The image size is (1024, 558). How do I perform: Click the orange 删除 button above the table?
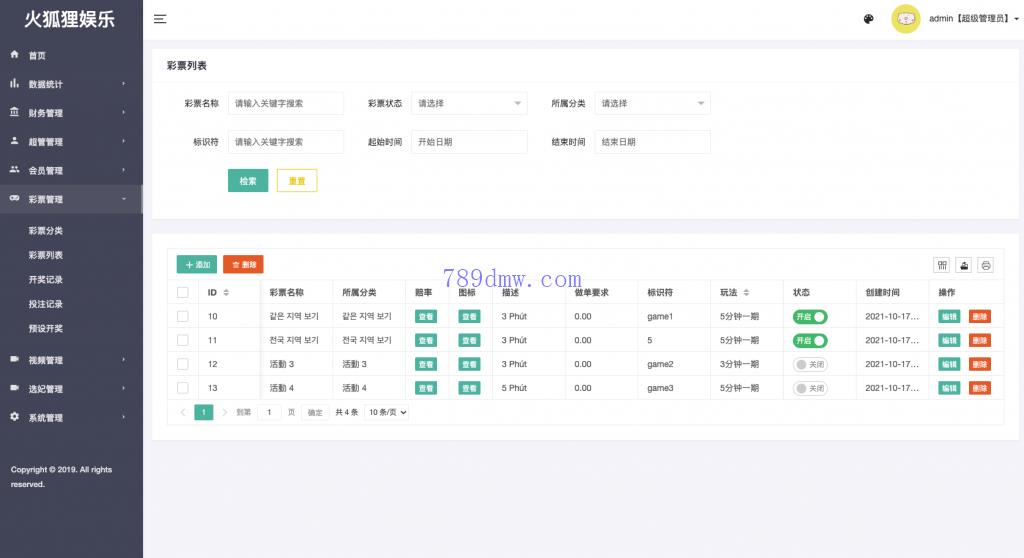pyautogui.click(x=243, y=265)
